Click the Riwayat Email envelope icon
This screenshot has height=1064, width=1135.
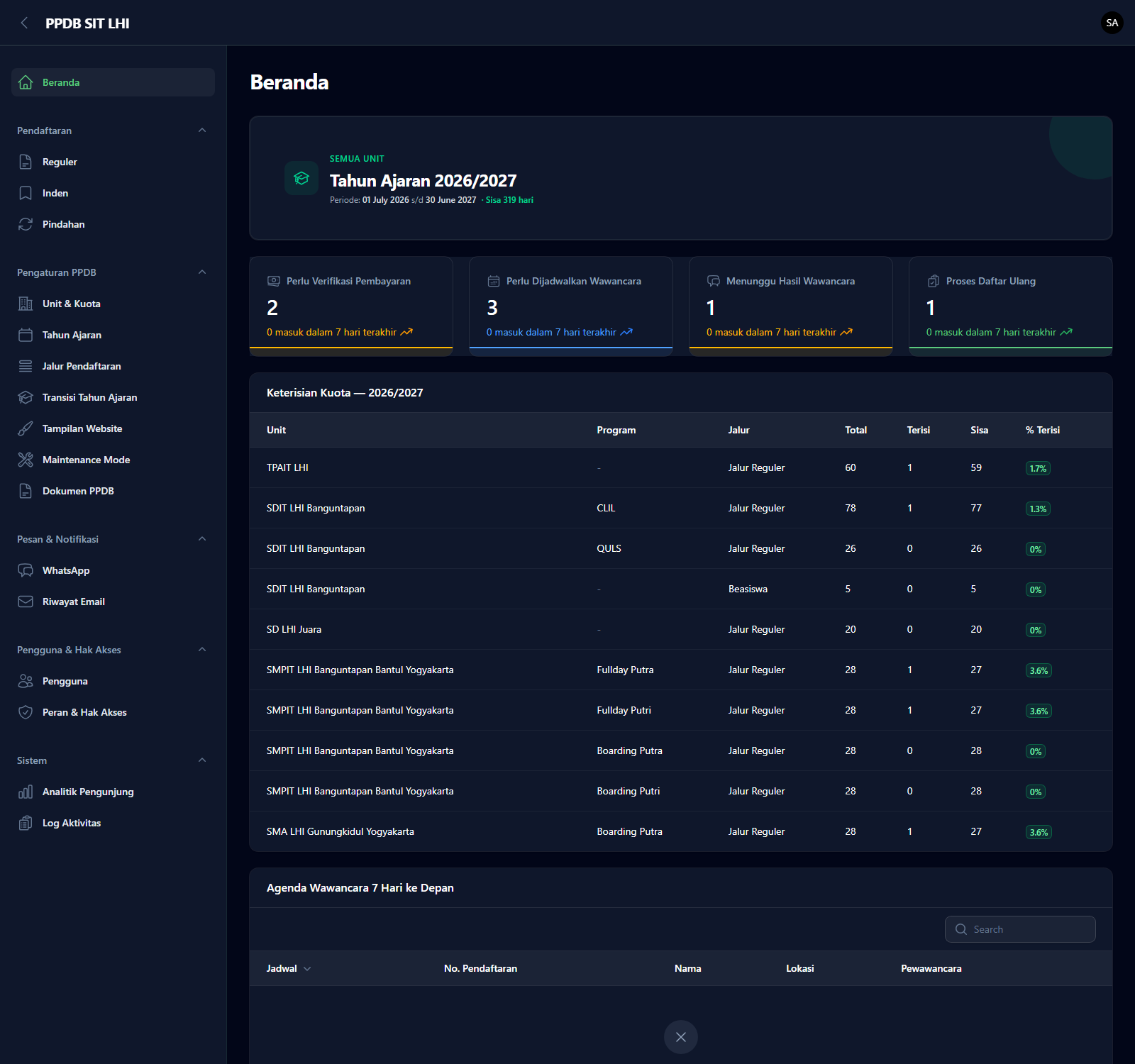point(26,602)
